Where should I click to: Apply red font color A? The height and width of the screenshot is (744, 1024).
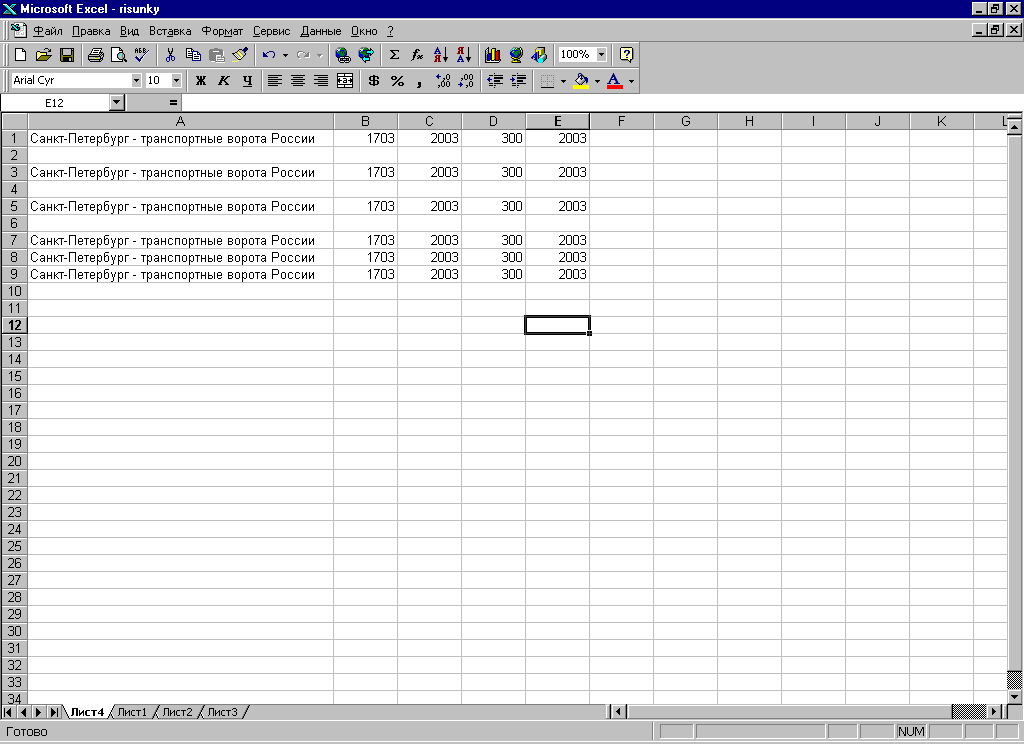(x=615, y=81)
